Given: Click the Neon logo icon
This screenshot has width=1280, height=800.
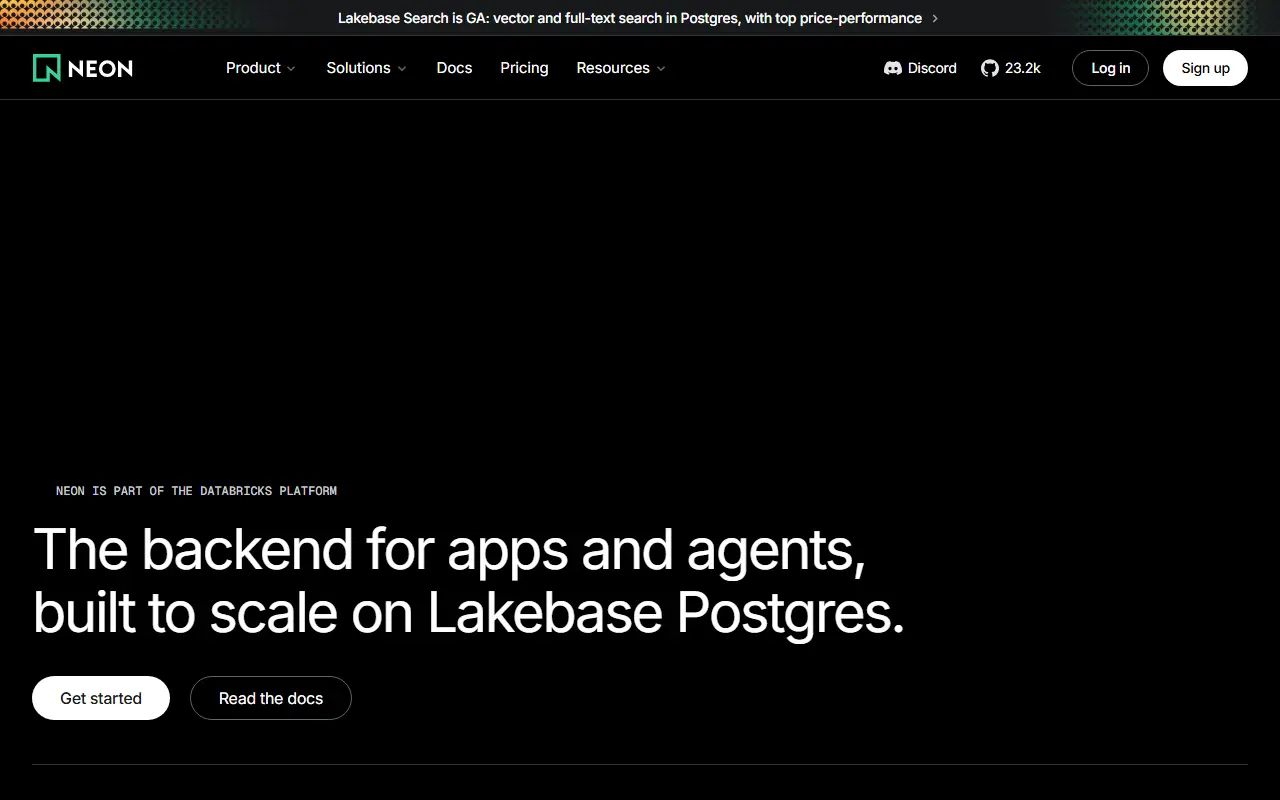Looking at the screenshot, I should [46, 68].
